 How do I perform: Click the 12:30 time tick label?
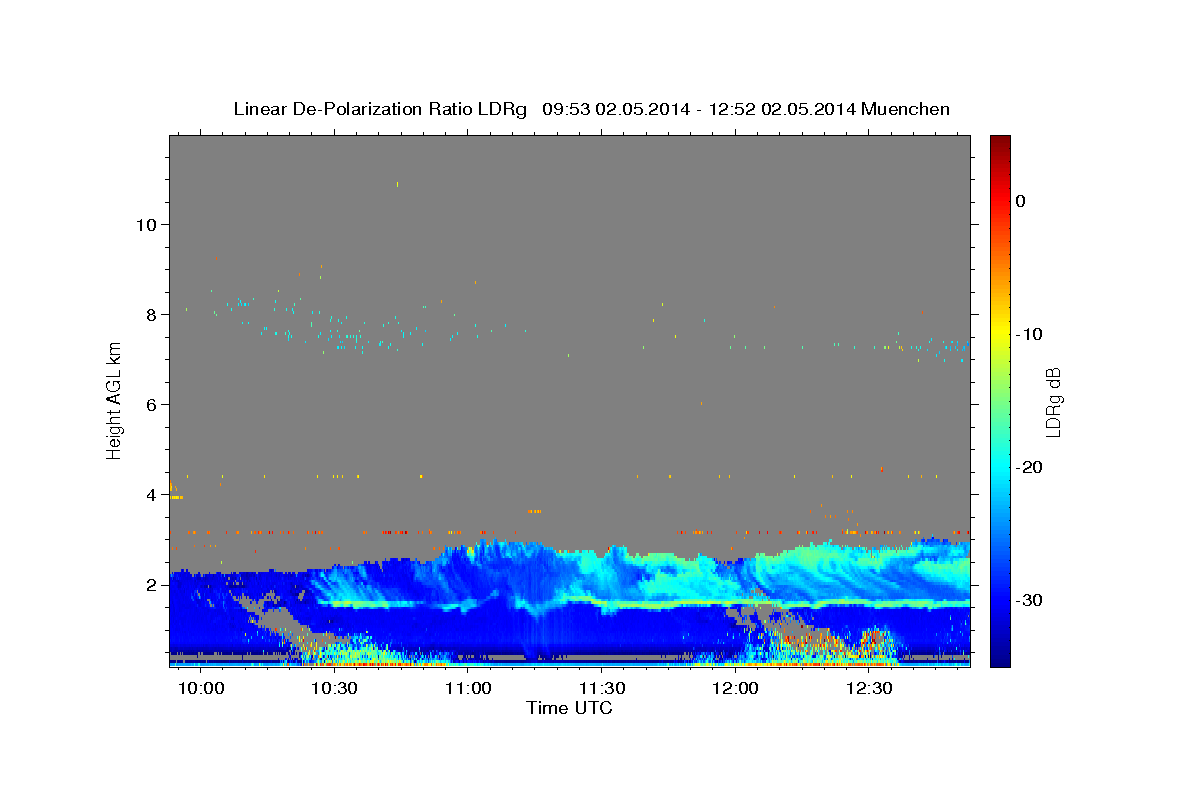869,689
